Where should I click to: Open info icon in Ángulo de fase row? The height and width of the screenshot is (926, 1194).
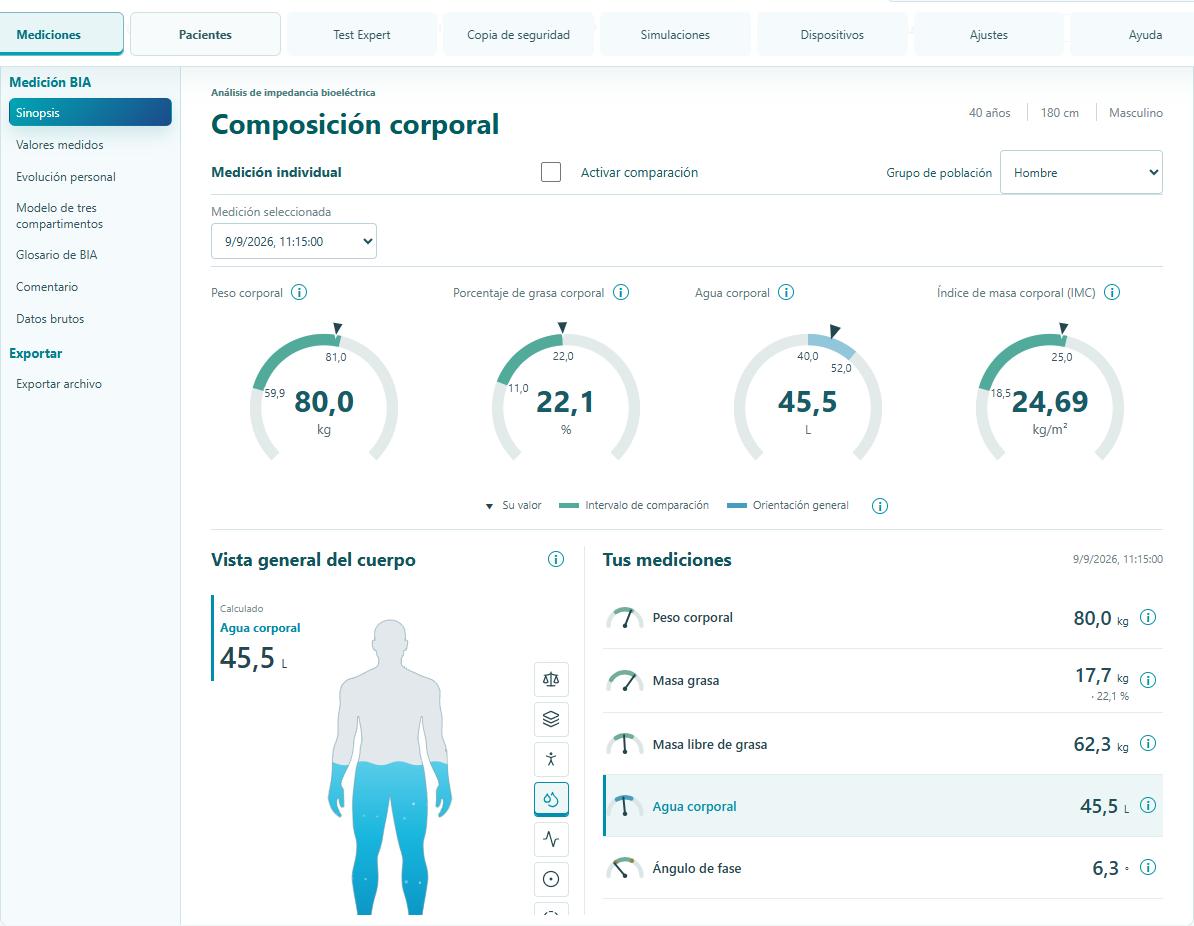tap(1148, 867)
